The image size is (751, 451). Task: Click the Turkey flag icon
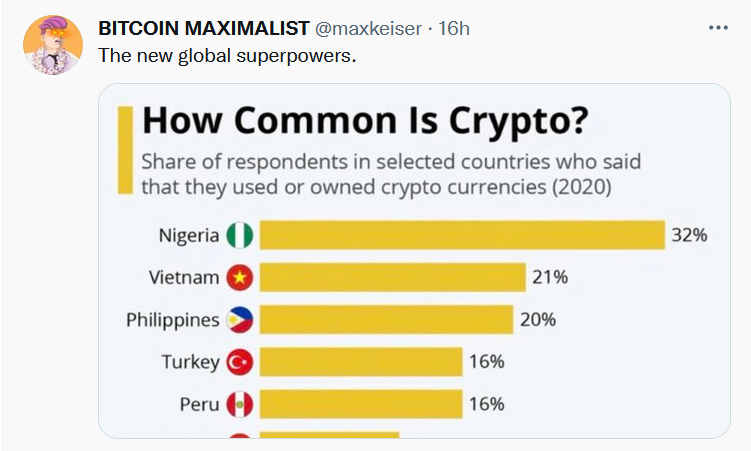pyautogui.click(x=239, y=362)
